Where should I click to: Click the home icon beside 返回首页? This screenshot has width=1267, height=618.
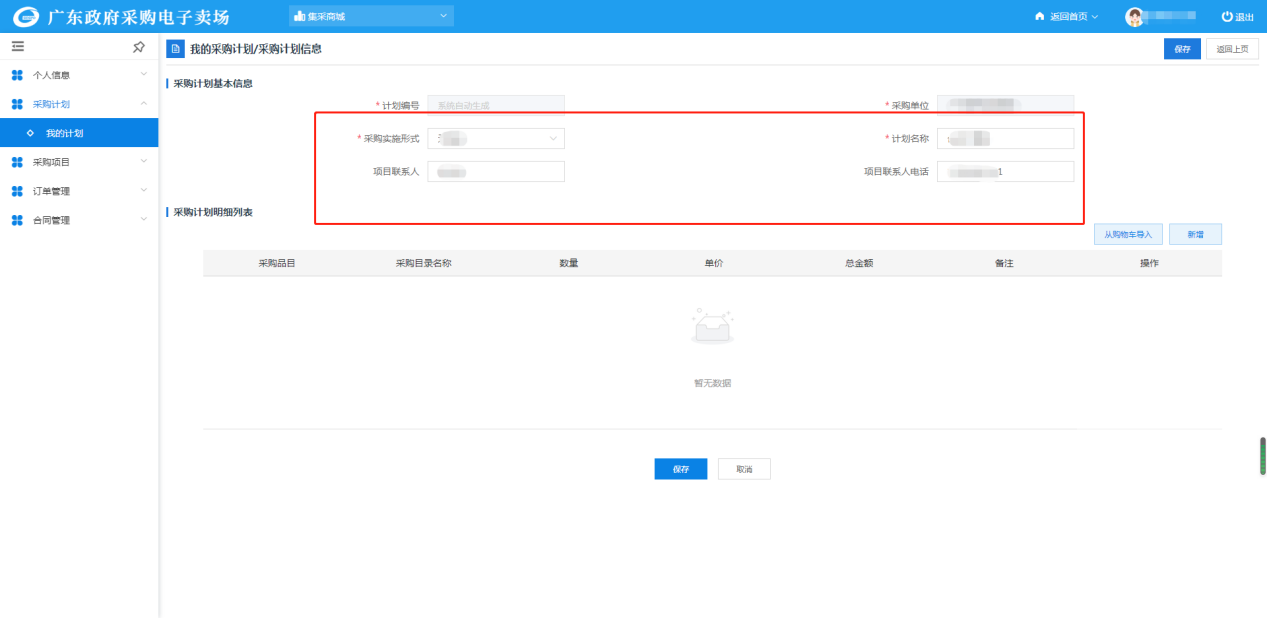point(1039,17)
